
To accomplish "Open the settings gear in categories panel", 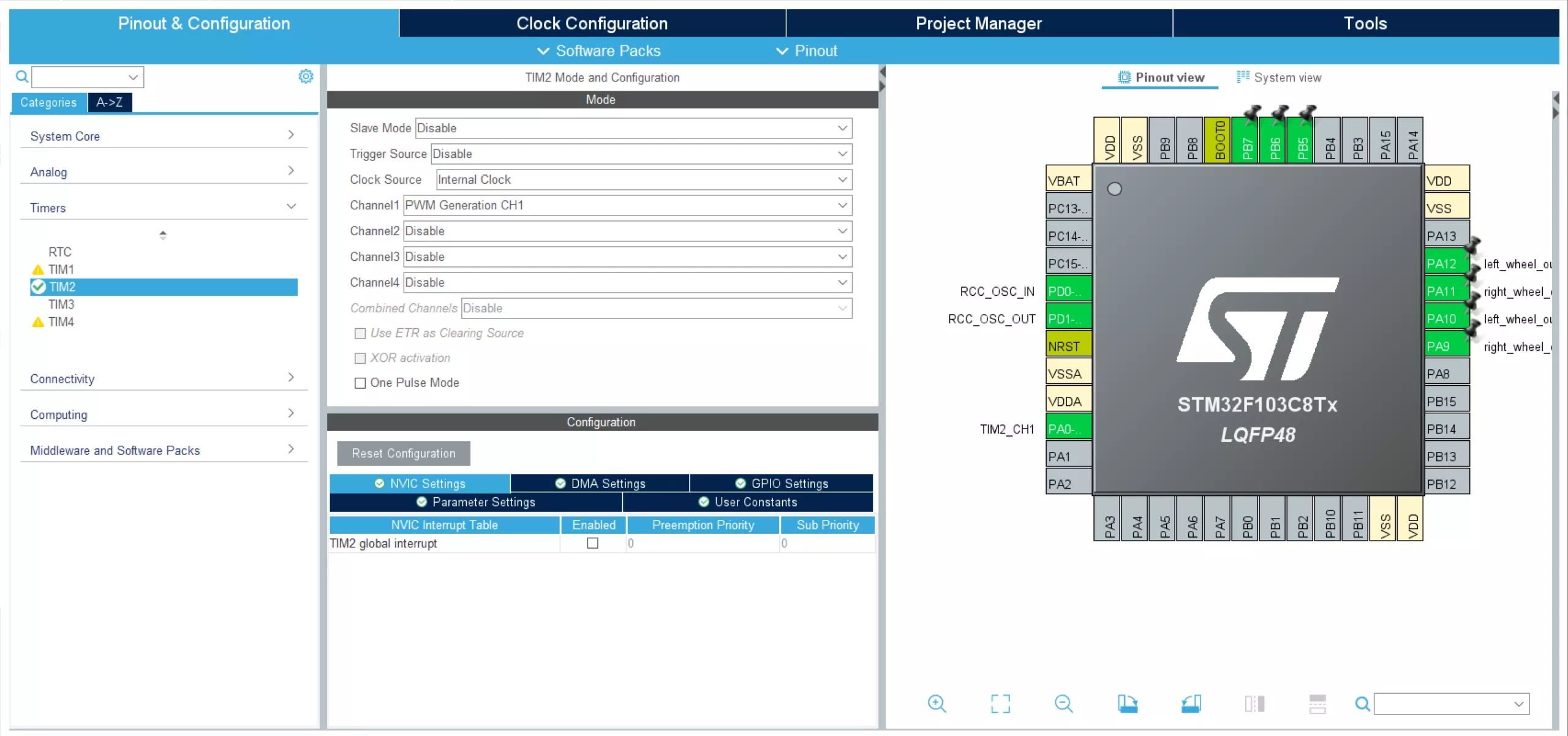I will (306, 77).
